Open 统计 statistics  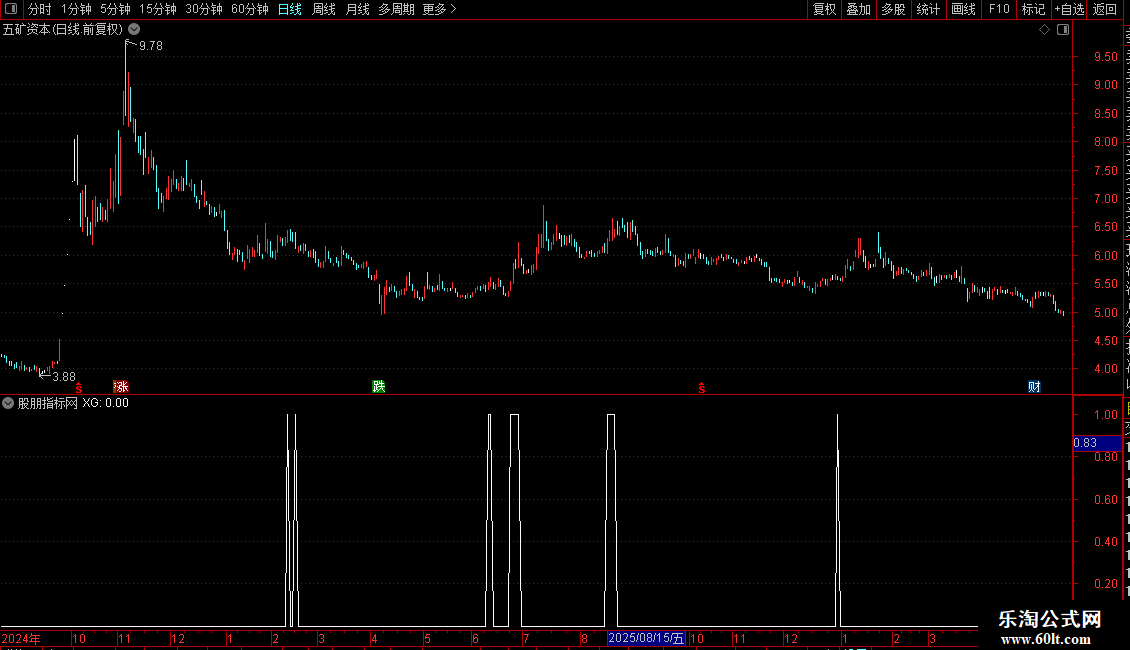tap(927, 9)
